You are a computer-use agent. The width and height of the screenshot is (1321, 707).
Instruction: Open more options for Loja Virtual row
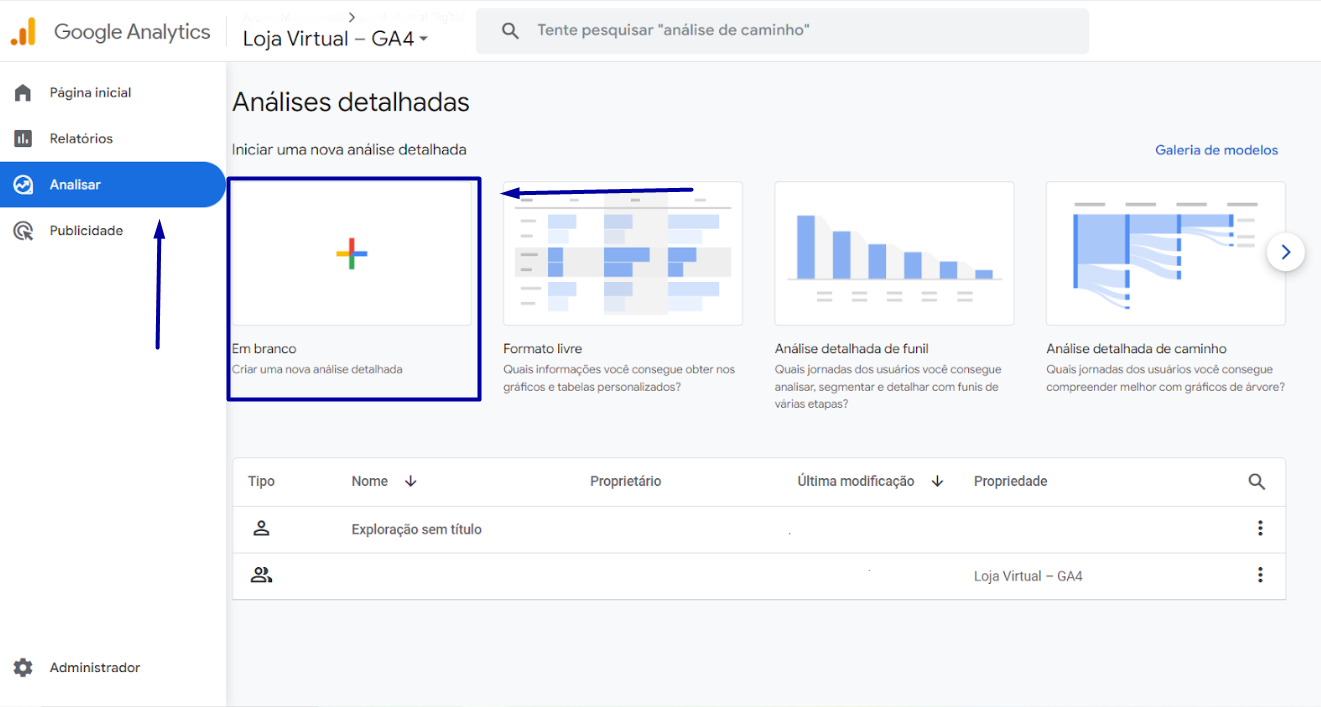(1260, 575)
